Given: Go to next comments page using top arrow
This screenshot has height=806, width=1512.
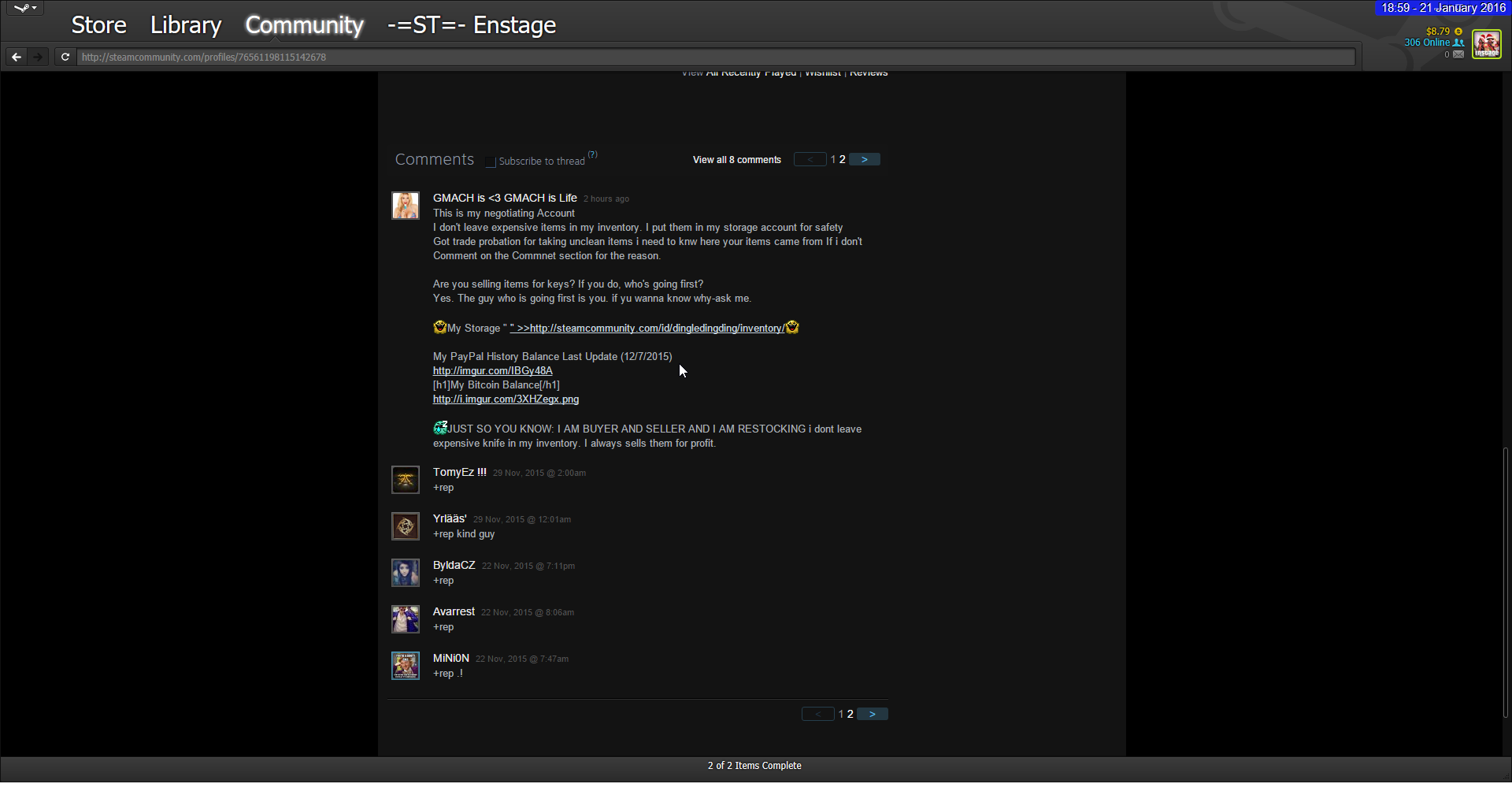Looking at the screenshot, I should point(865,159).
